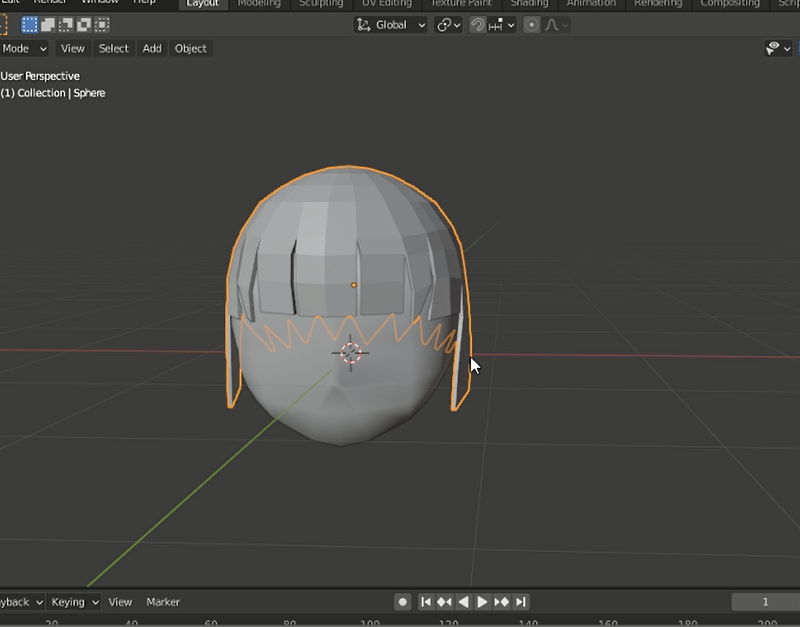Toggle the auto keying record button
Image resolution: width=800 pixels, height=627 pixels.
[x=403, y=602]
